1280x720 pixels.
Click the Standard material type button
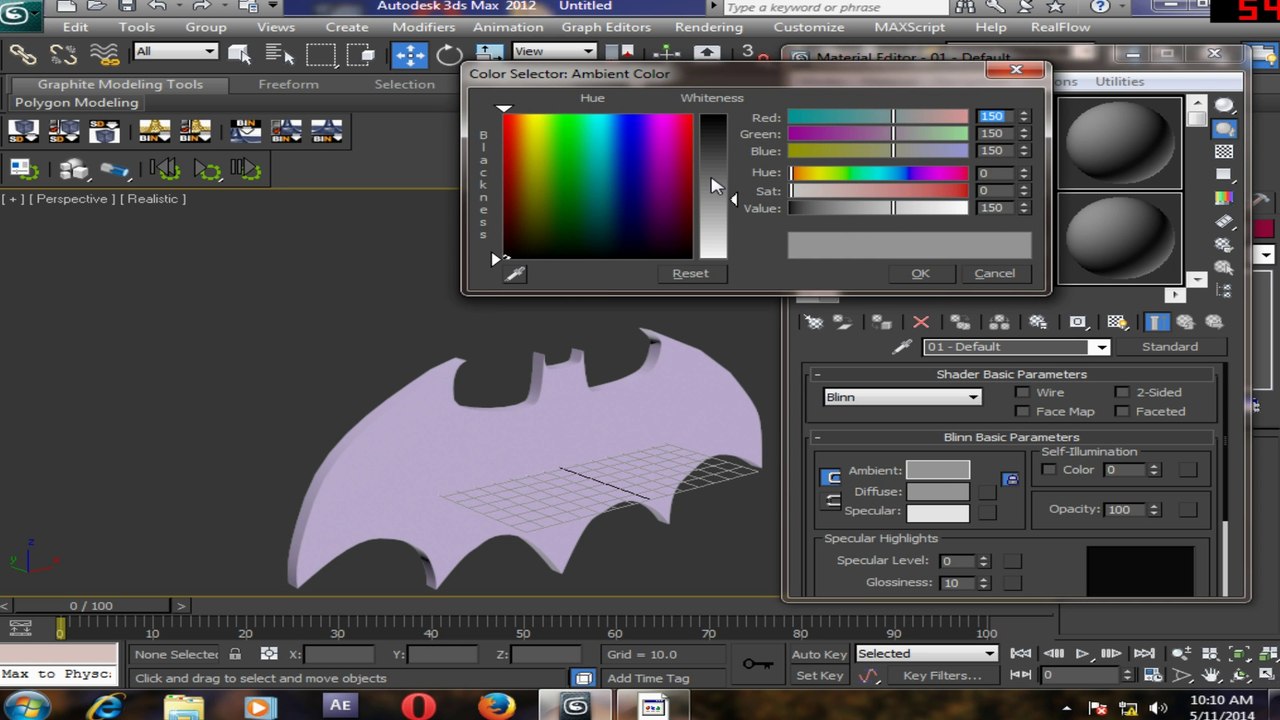click(1170, 347)
